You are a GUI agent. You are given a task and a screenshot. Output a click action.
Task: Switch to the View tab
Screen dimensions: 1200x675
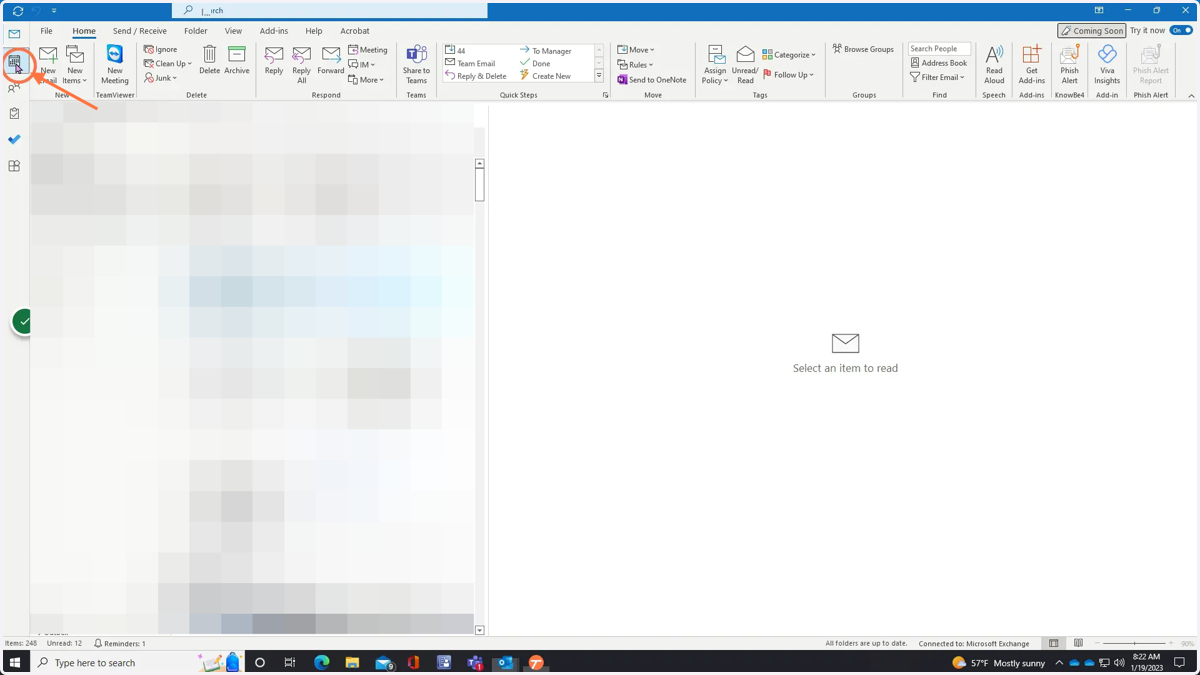click(x=233, y=31)
